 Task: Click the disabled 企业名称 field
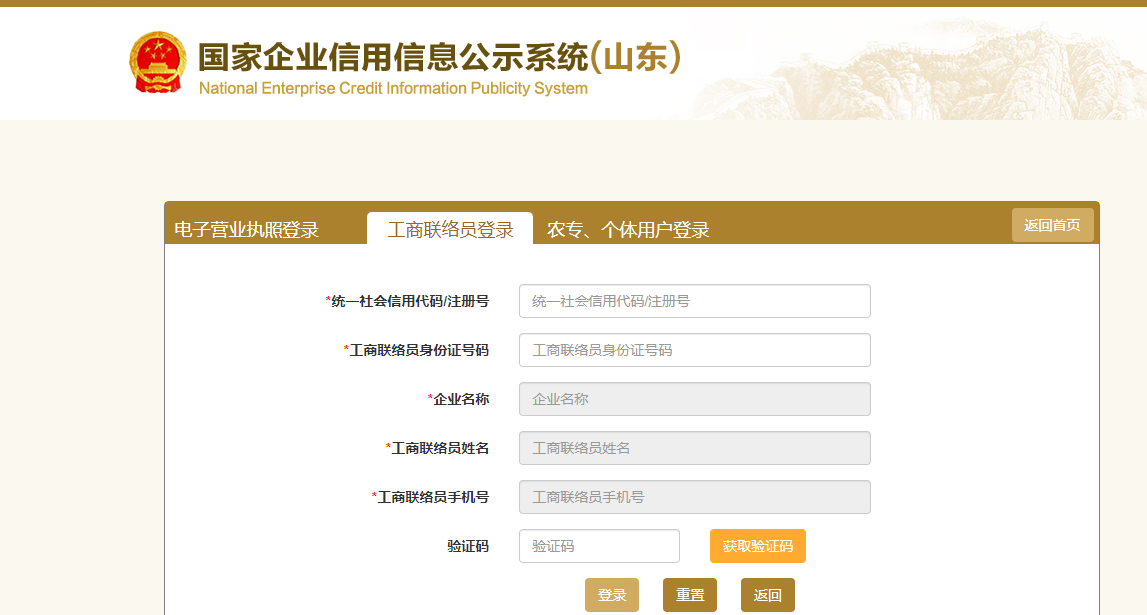(x=694, y=399)
